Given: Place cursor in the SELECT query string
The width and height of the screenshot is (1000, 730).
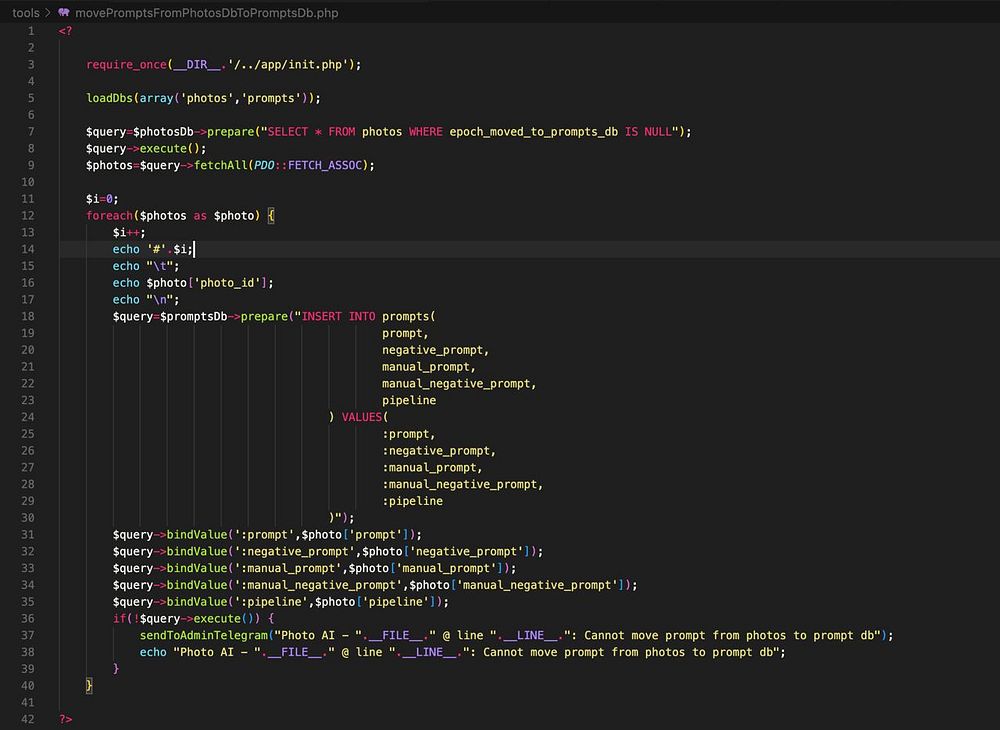Looking at the screenshot, I should pos(470,132).
